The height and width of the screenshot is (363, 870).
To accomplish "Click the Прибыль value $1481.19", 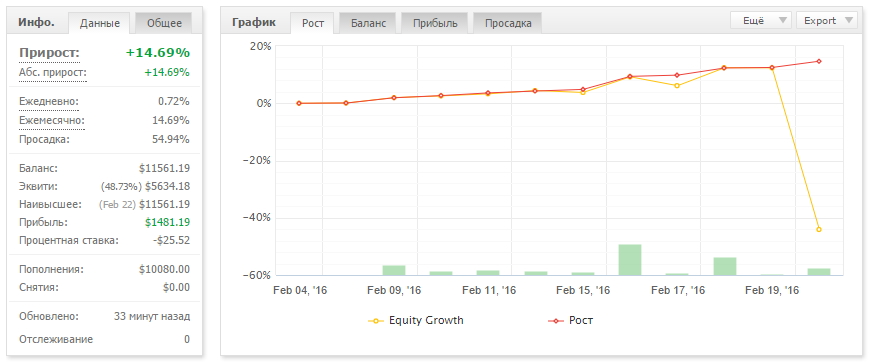I will point(168,223).
